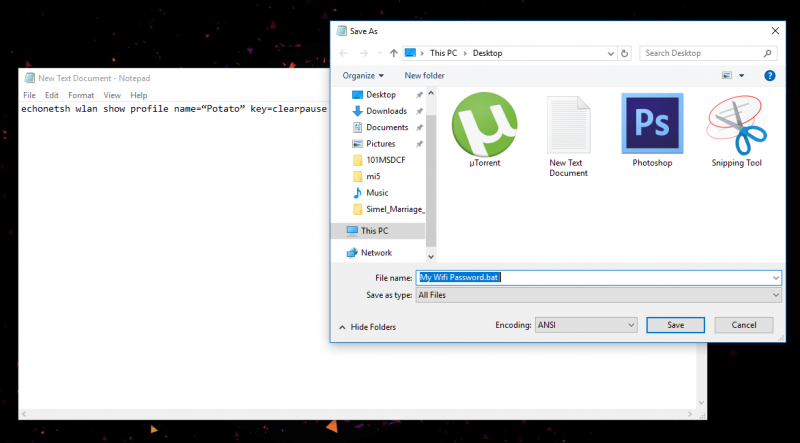800x443 pixels.
Task: Open the µTorrent shortcut icon
Action: click(484, 125)
